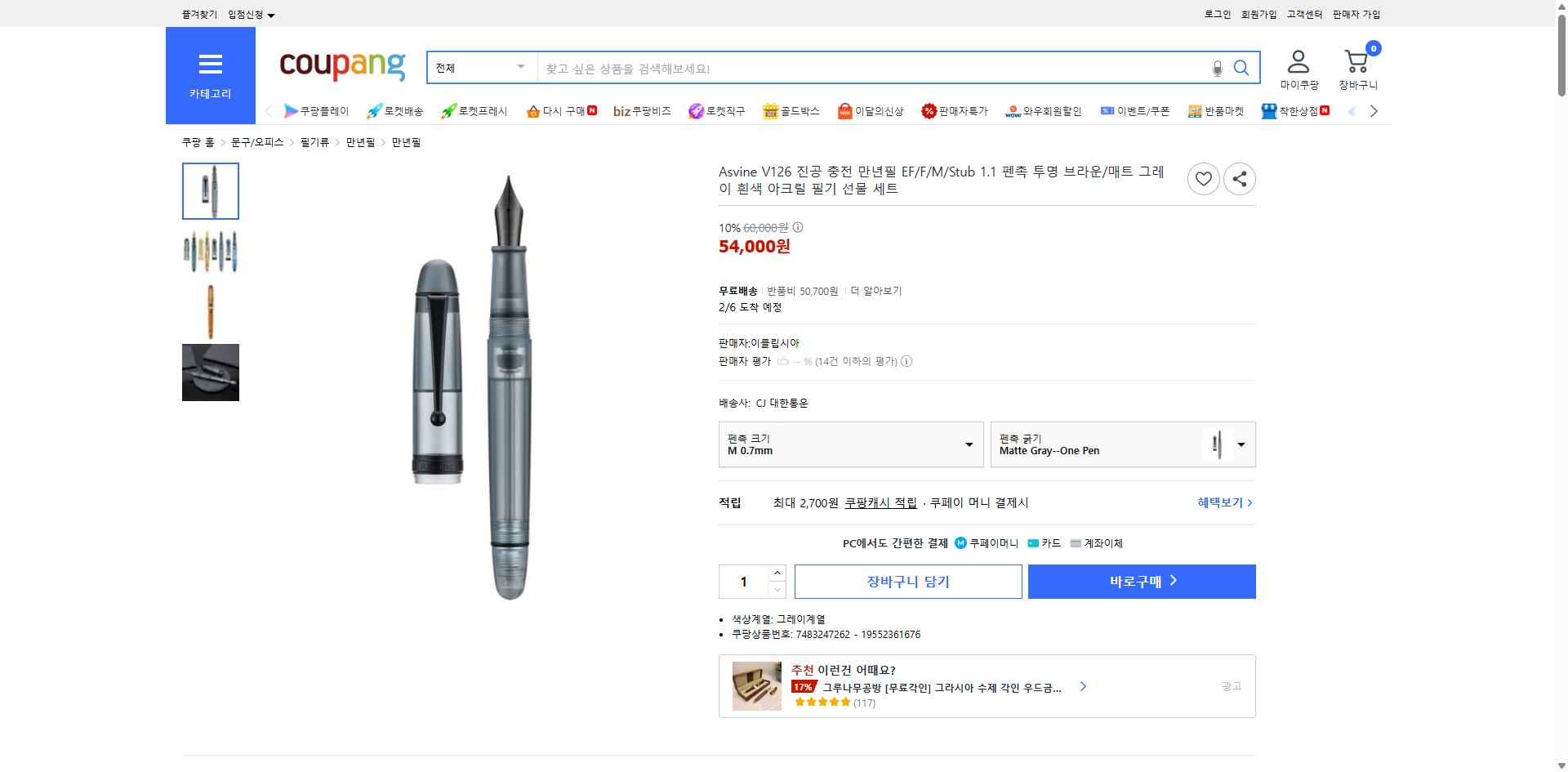Click the voice search microphone icon
This screenshot has width=1568, height=772.
tap(1217, 68)
